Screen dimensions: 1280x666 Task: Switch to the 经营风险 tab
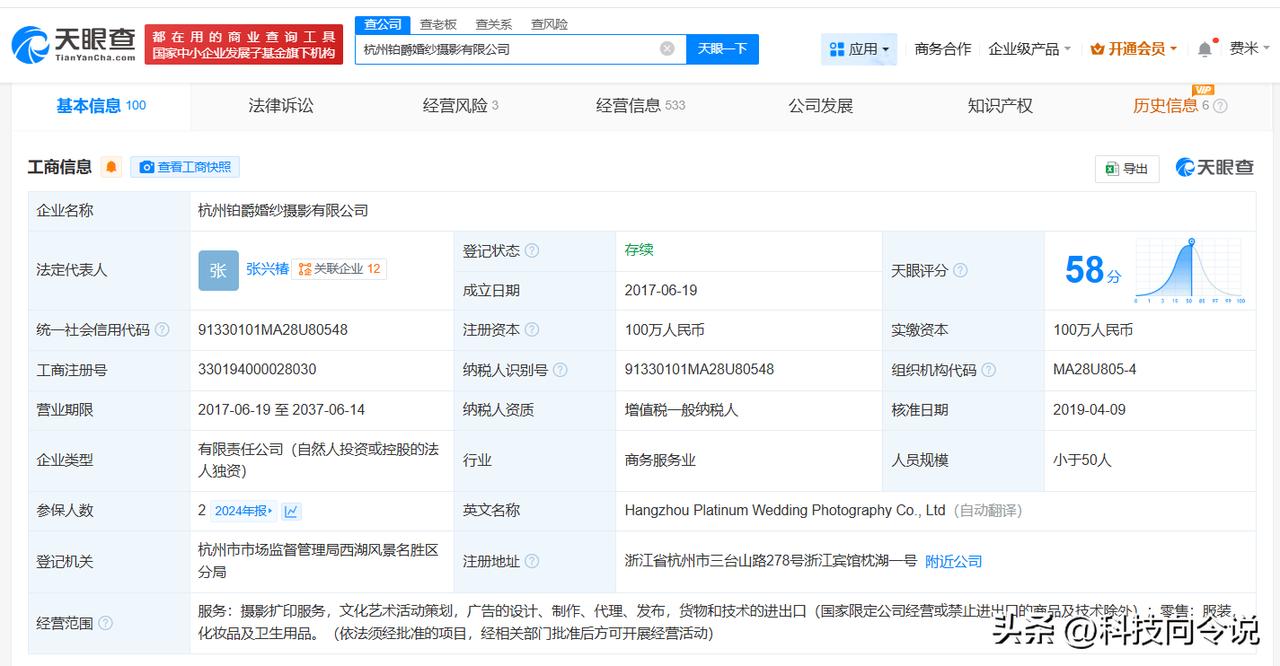(x=460, y=106)
